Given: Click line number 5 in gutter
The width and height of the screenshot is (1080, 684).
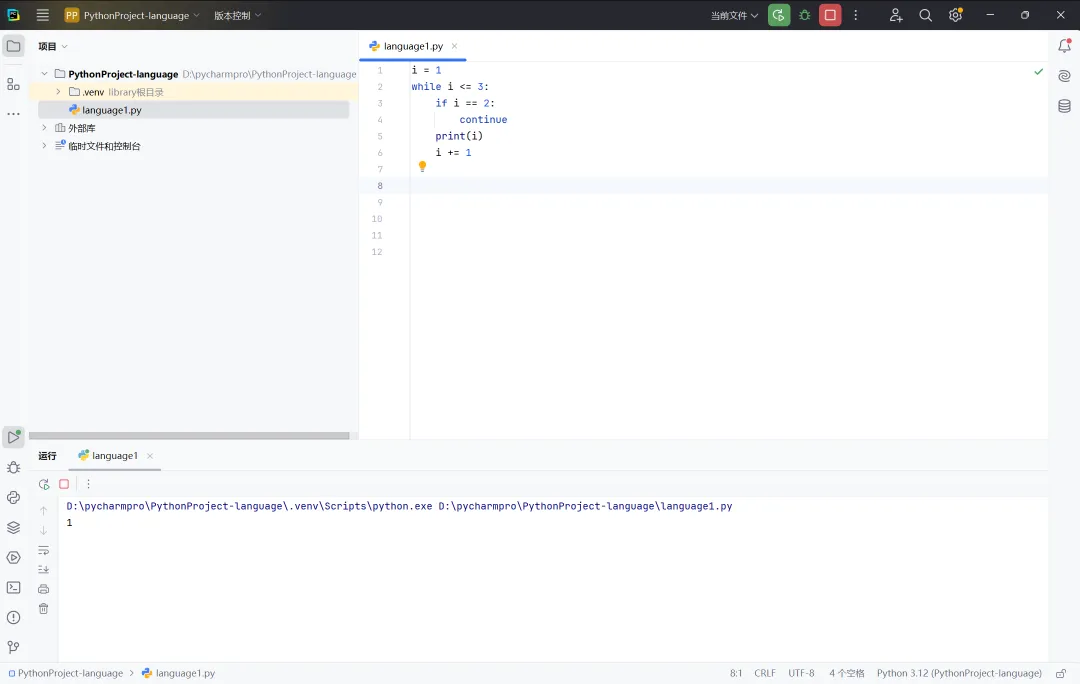Looking at the screenshot, I should point(380,136).
